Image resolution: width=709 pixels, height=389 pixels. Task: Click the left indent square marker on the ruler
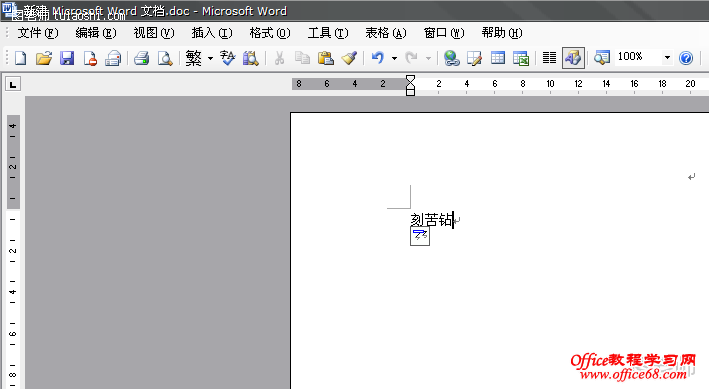pyautogui.click(x=410, y=93)
